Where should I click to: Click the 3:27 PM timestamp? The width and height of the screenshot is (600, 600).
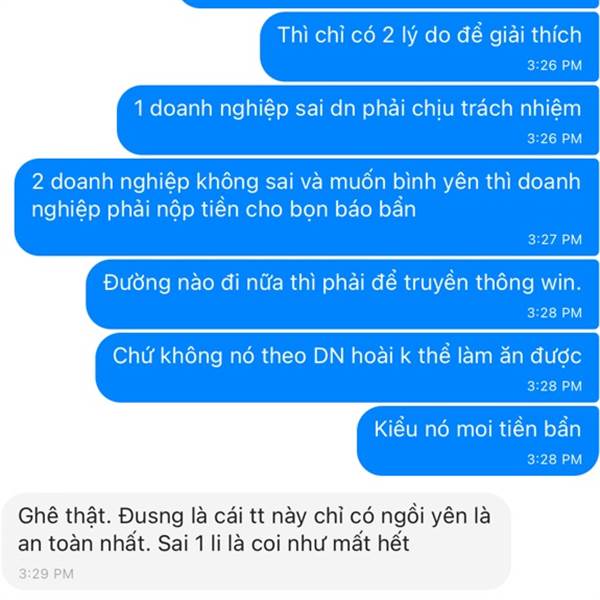click(555, 240)
